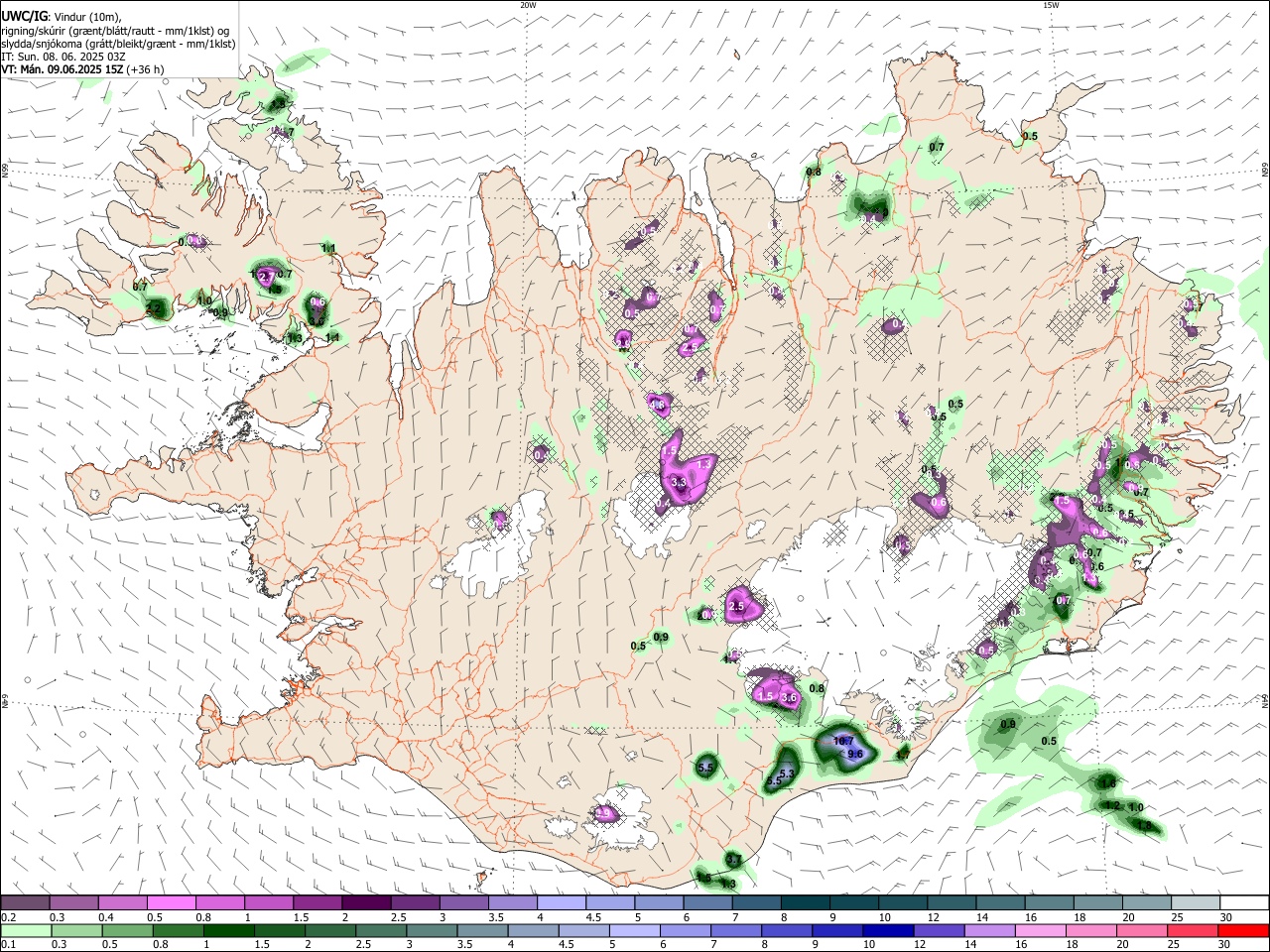This screenshot has width=1270, height=952.
Task: Click the '0.2' label on the snow scale
Action: 8,917
